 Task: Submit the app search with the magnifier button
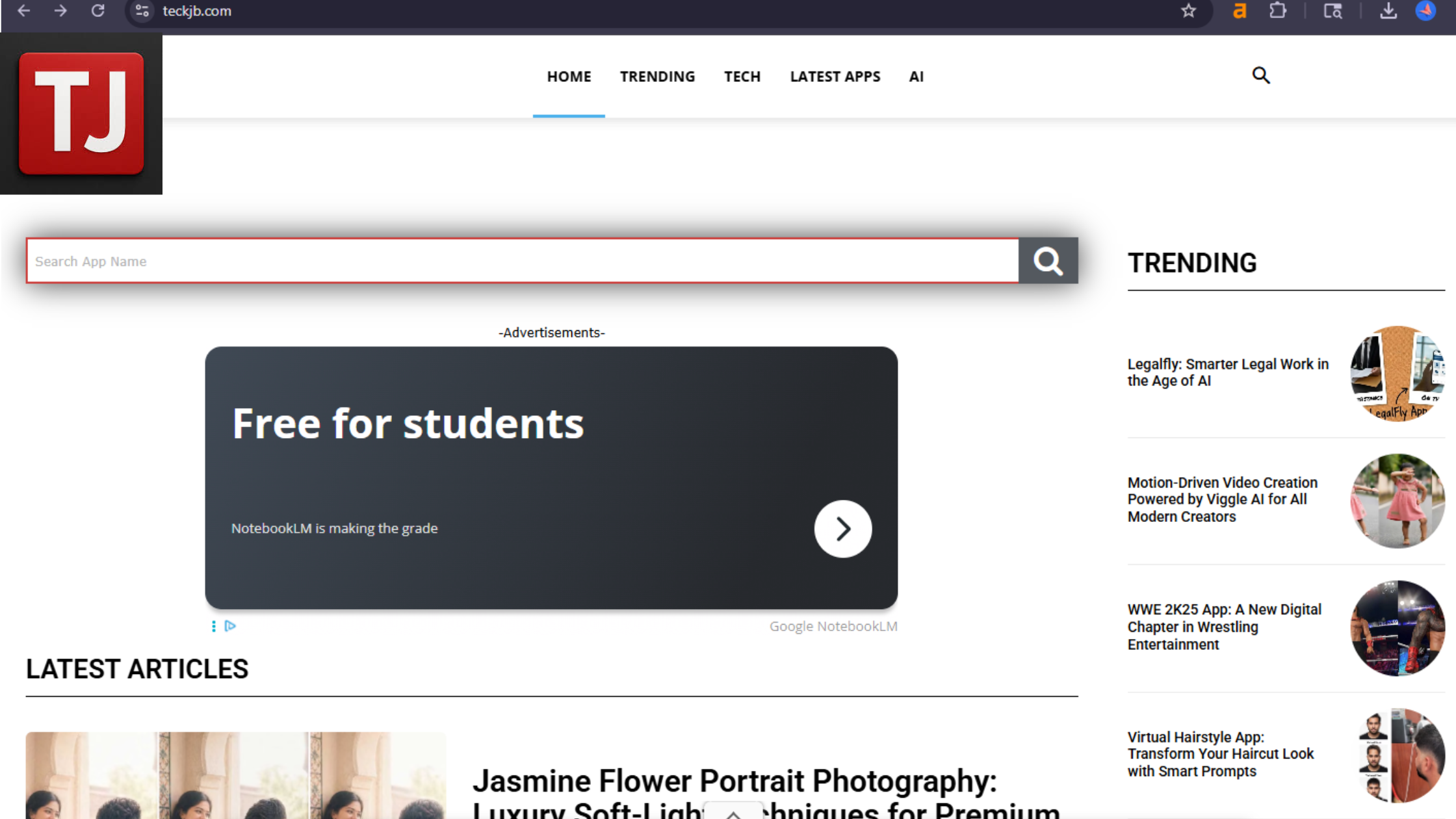(1048, 261)
